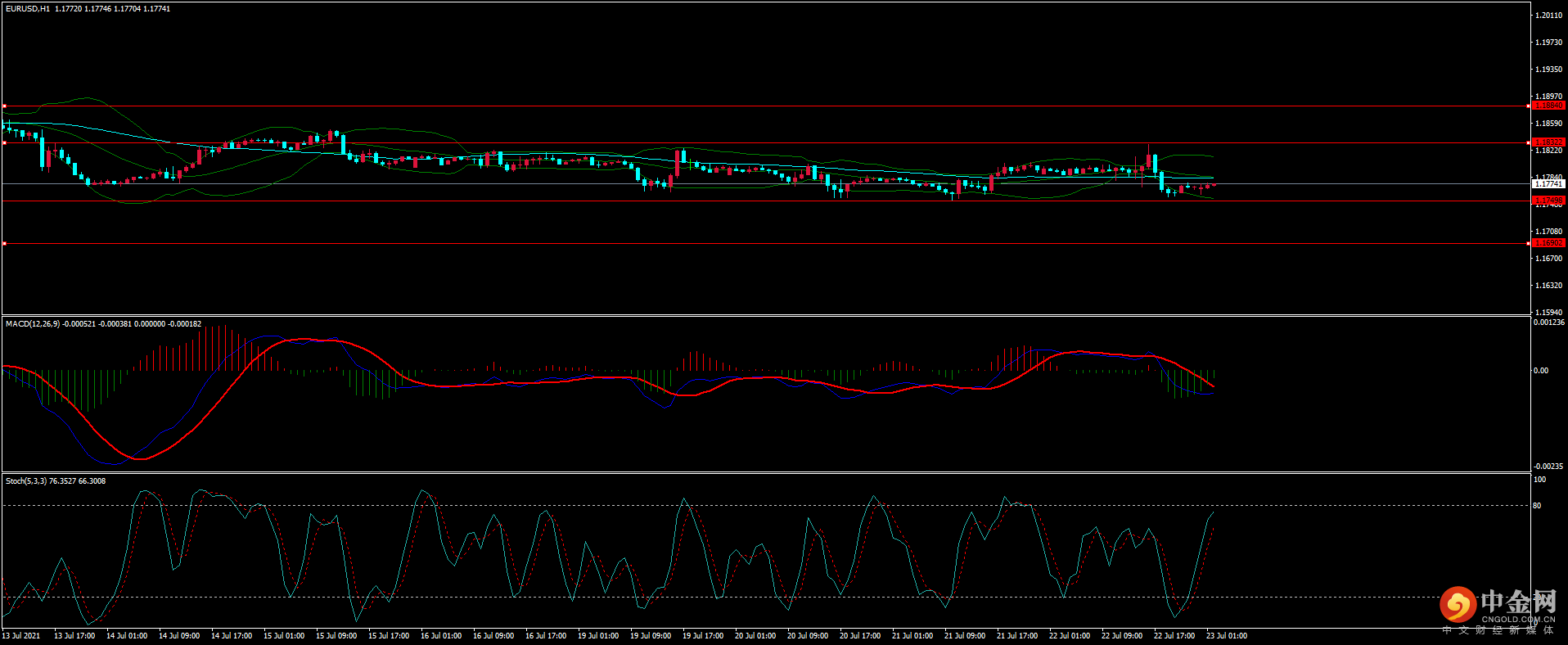This screenshot has width=1568, height=645.
Task: Click the MACD 0.00 scale label
Action: tap(1540, 371)
